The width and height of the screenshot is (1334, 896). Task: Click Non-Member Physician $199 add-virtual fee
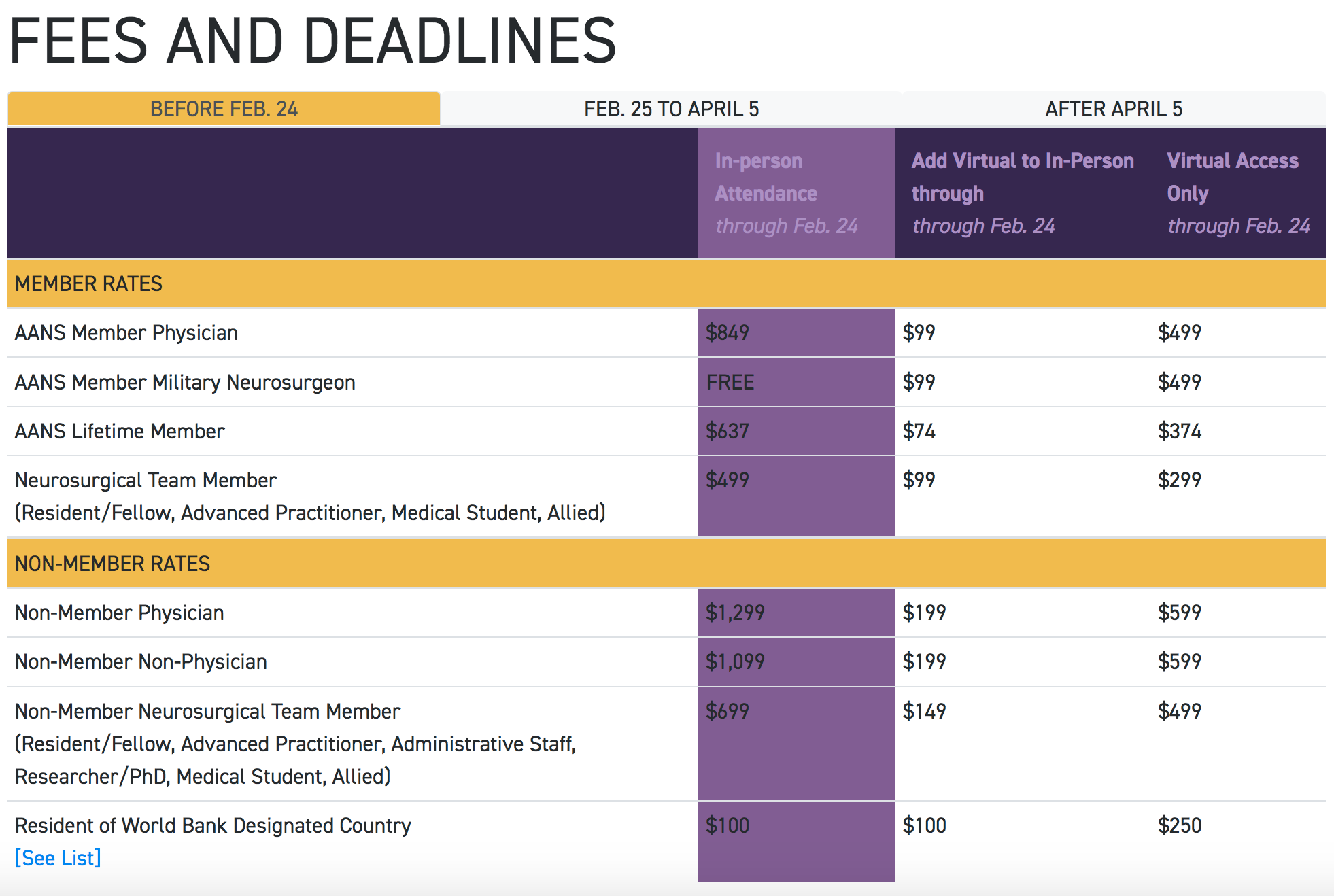point(925,613)
